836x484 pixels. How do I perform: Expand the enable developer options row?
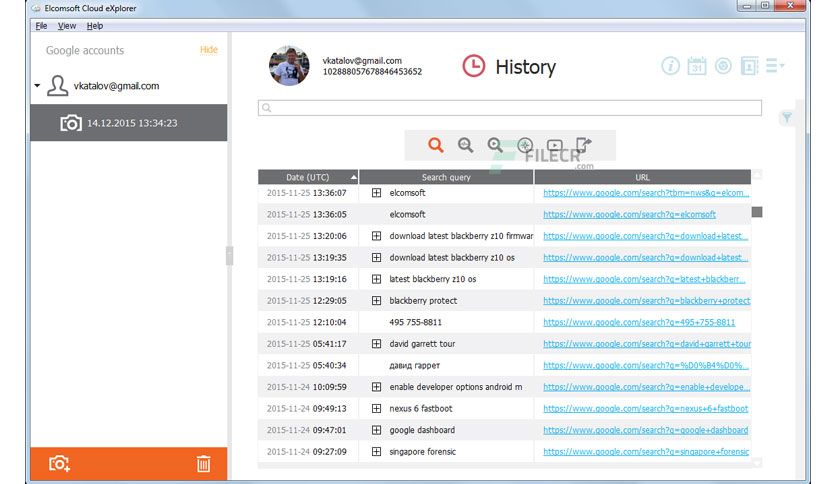(376, 387)
